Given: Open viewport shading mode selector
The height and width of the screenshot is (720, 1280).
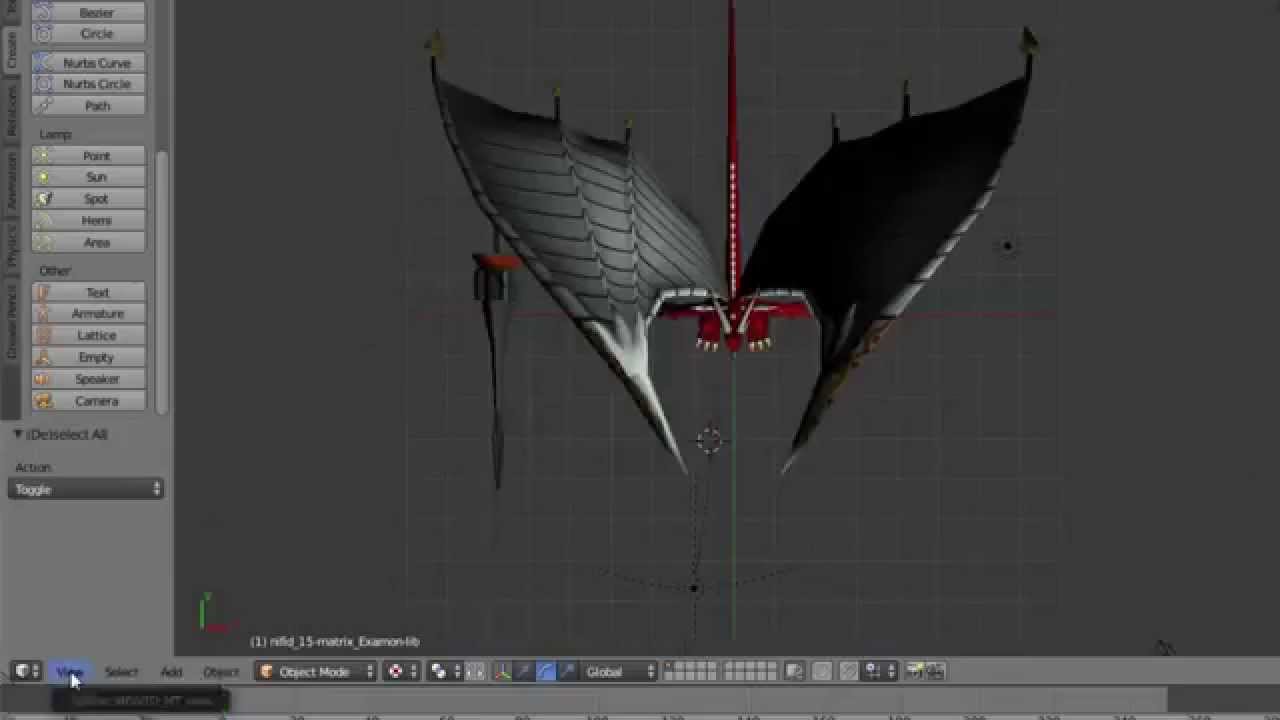Looking at the screenshot, I should tap(403, 671).
